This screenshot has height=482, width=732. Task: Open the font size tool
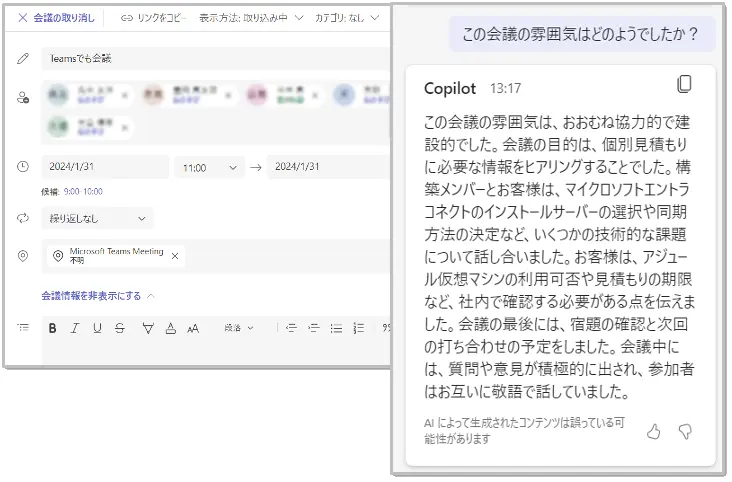click(193, 329)
